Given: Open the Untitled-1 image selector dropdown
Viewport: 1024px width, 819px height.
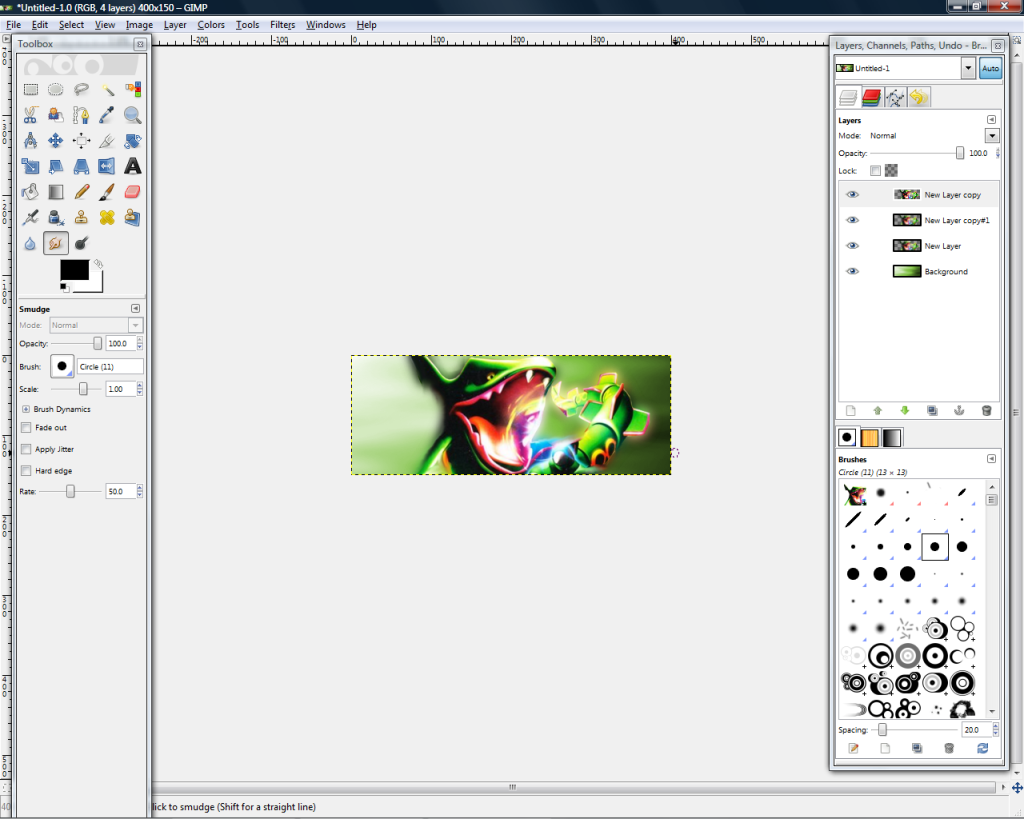Looking at the screenshot, I should point(968,68).
